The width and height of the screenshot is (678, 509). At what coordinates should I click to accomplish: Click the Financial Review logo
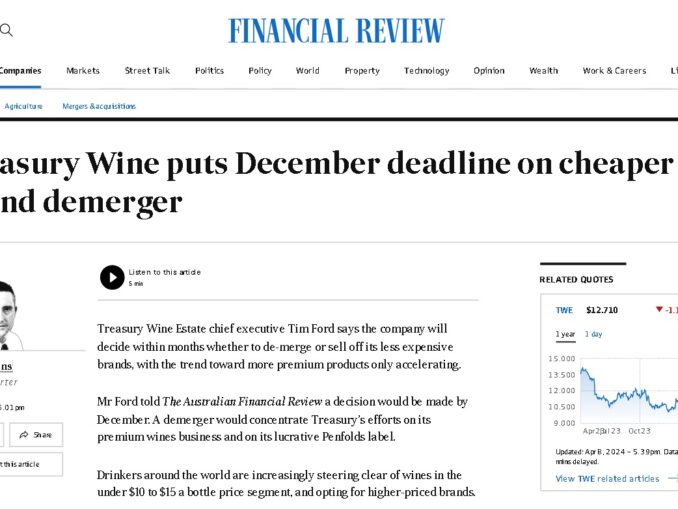pos(336,31)
